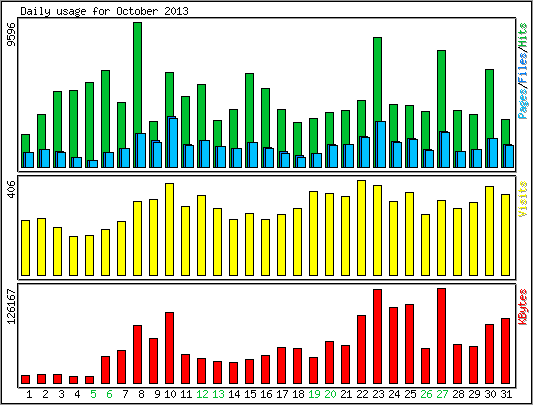Click the 406 maximum visits axis value
Image resolution: width=533 pixels, height=405 pixels.
(11, 190)
